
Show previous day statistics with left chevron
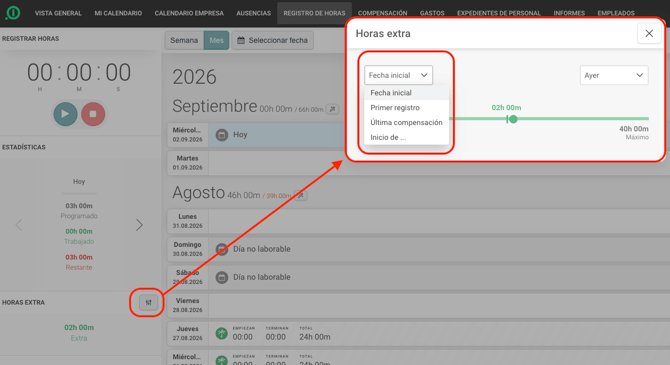(x=19, y=225)
